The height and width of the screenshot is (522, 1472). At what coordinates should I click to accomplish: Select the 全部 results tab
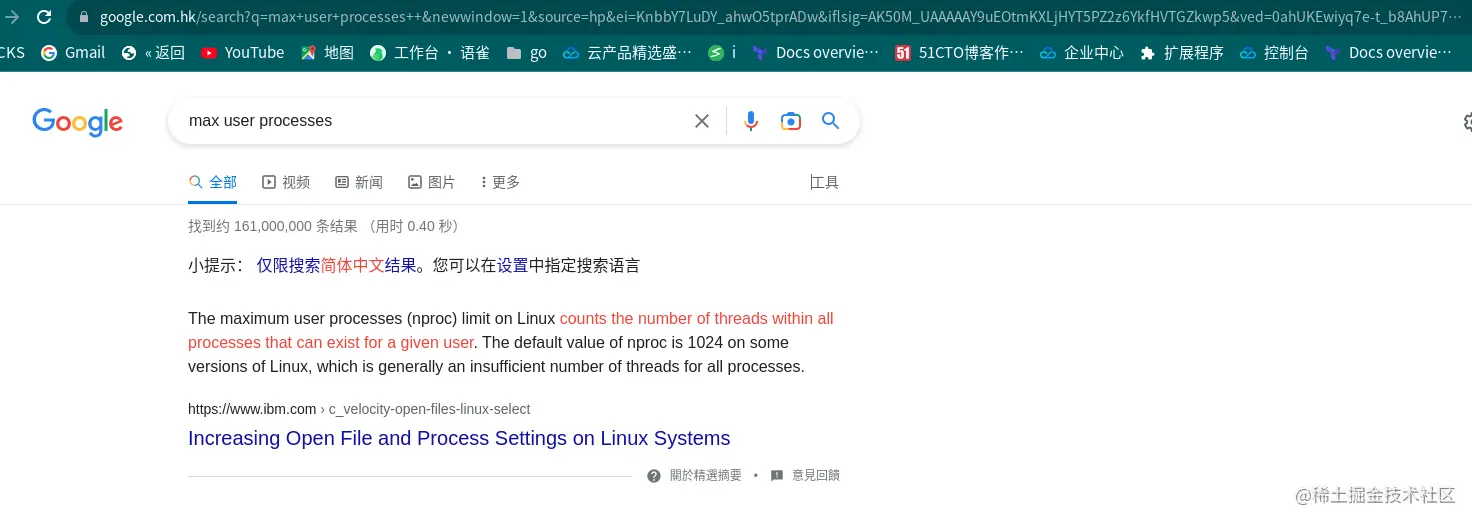[213, 182]
